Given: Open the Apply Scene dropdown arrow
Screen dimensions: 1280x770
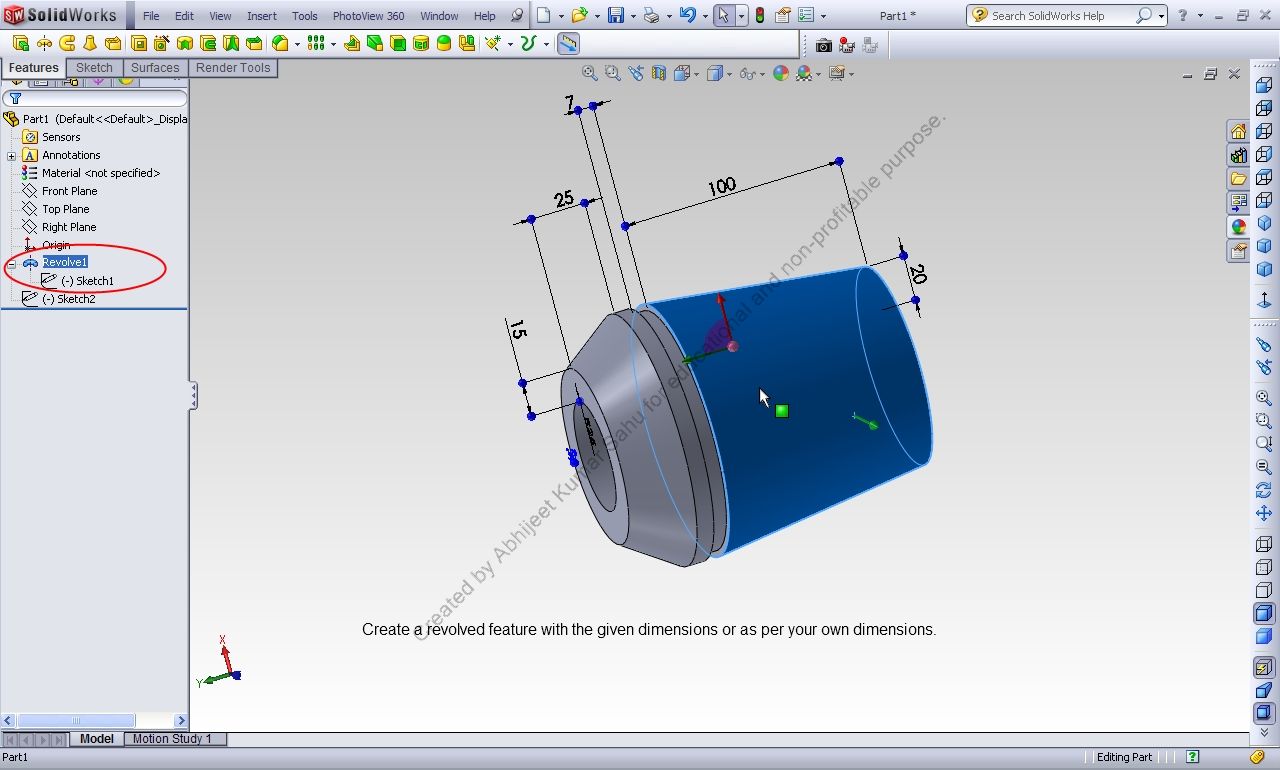Looking at the screenshot, I should pyautogui.click(x=817, y=74).
